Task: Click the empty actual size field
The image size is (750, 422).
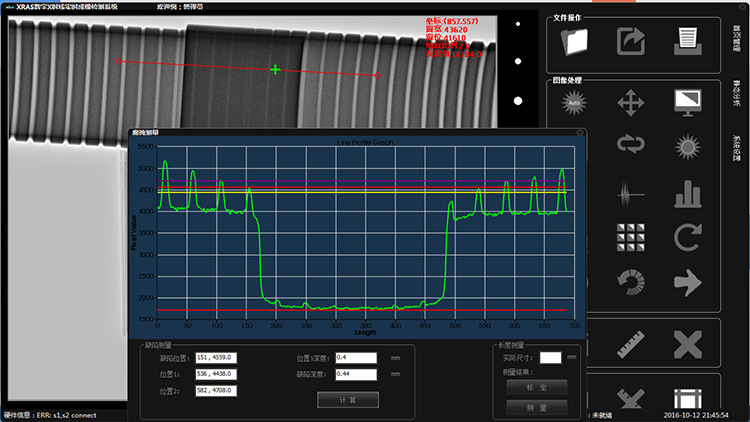Action: [x=551, y=358]
